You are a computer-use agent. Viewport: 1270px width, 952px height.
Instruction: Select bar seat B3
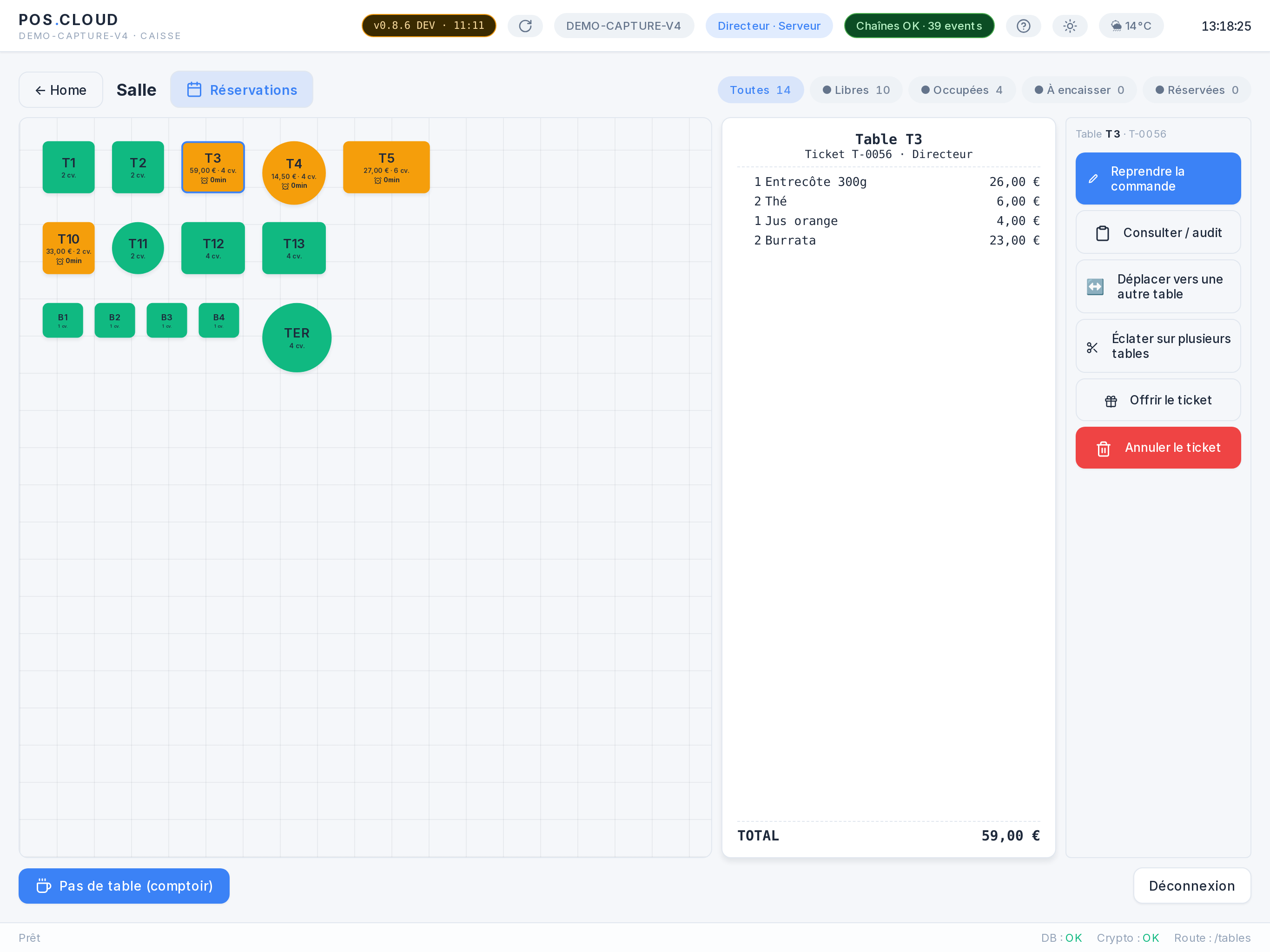coord(166,320)
